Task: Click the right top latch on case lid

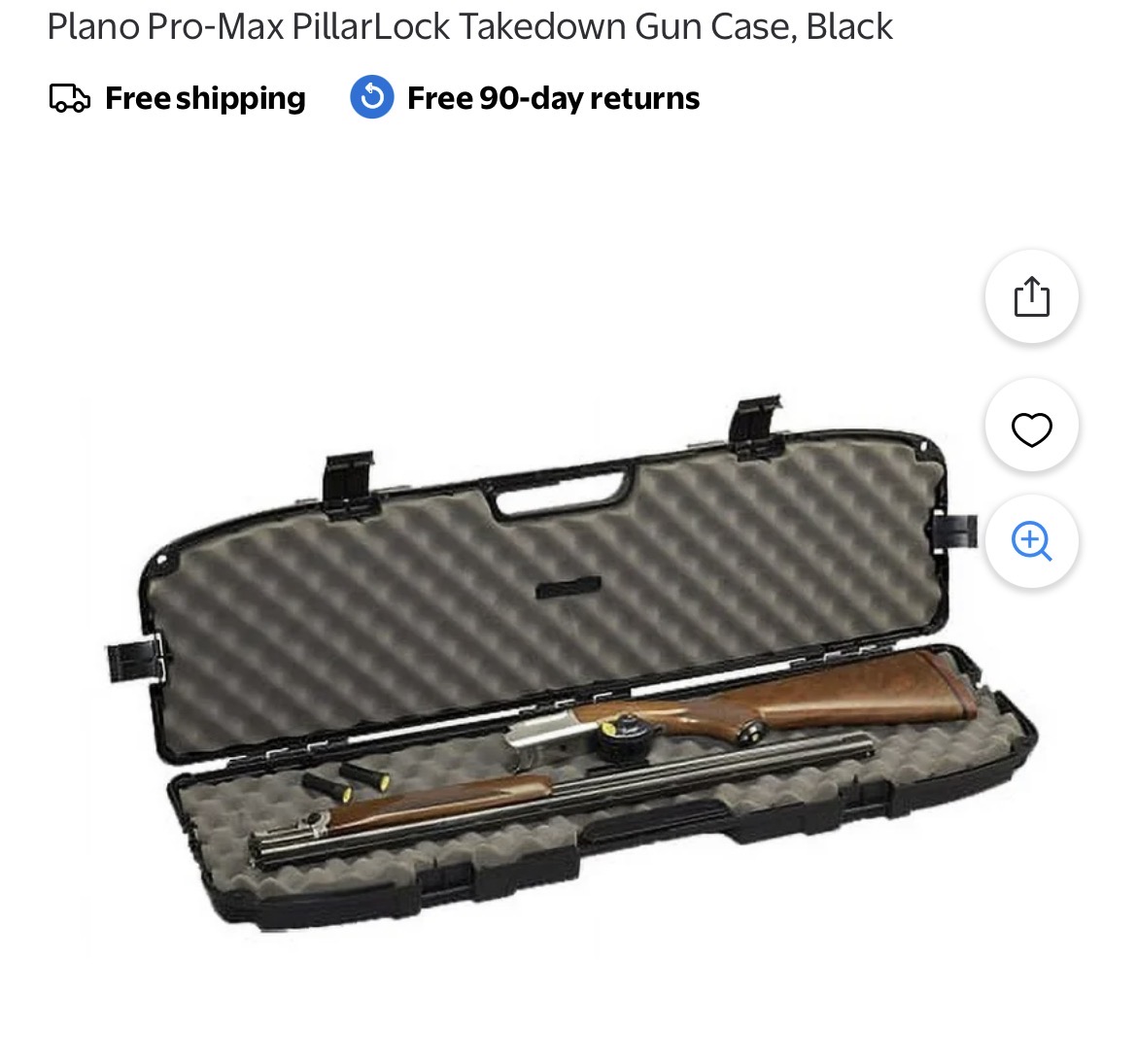Action: click(756, 425)
